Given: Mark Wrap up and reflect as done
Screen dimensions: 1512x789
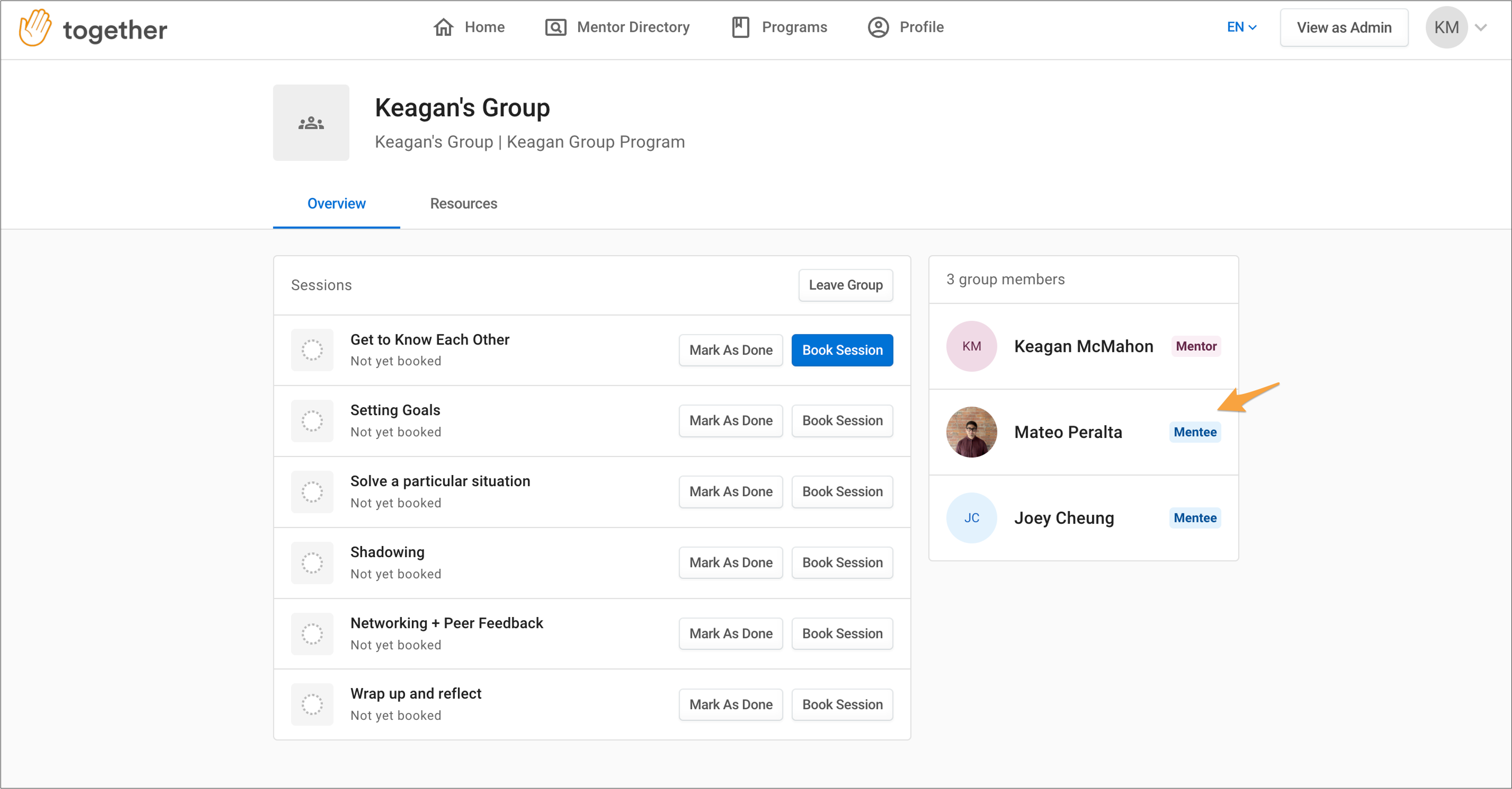Looking at the screenshot, I should [x=731, y=704].
